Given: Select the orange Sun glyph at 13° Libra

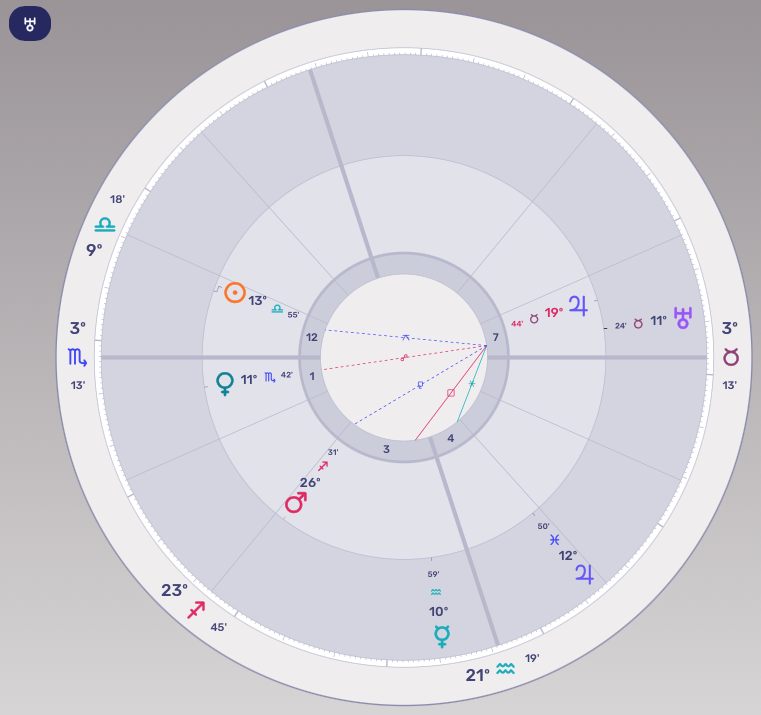Looking at the screenshot, I should pyautogui.click(x=234, y=293).
